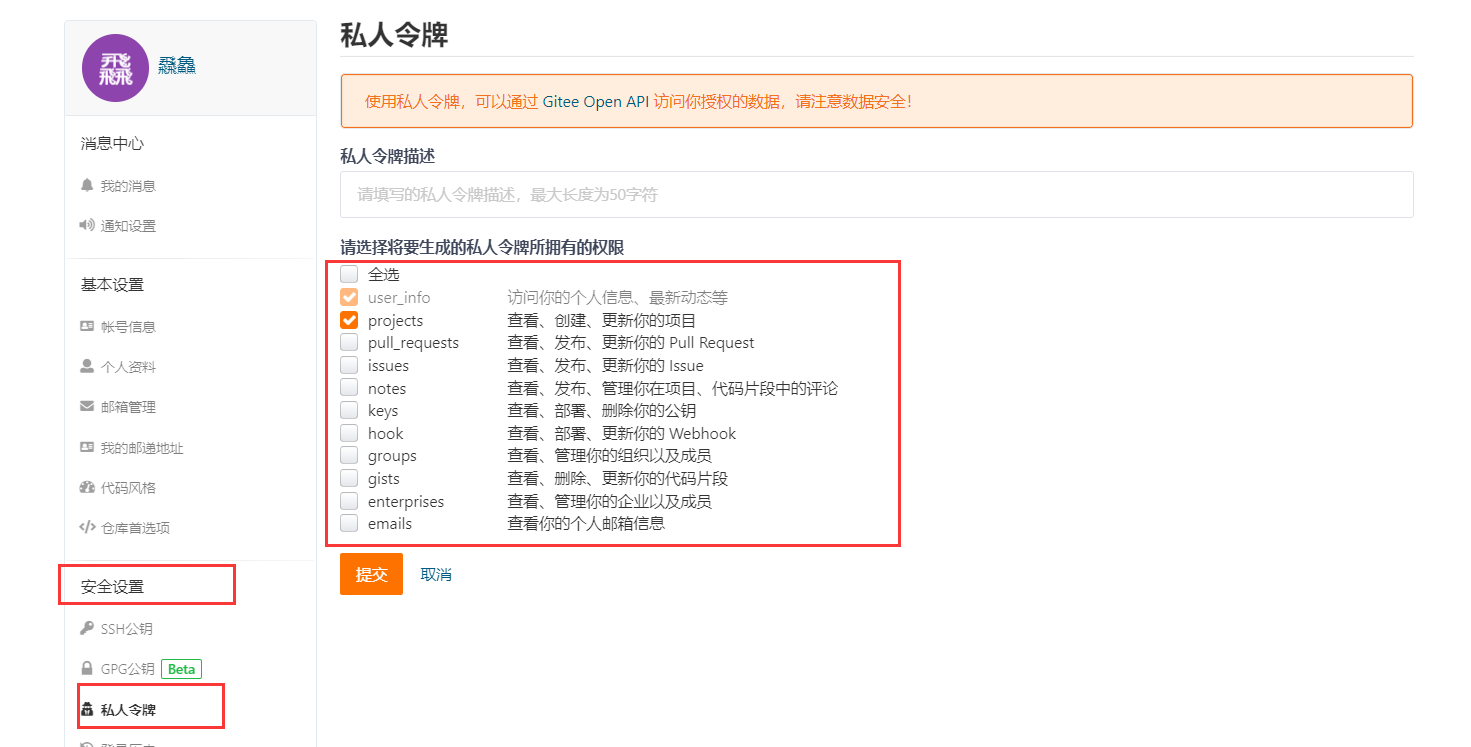This screenshot has height=747, width=1471.
Task: Click the pull_requests label text
Action: (413, 343)
